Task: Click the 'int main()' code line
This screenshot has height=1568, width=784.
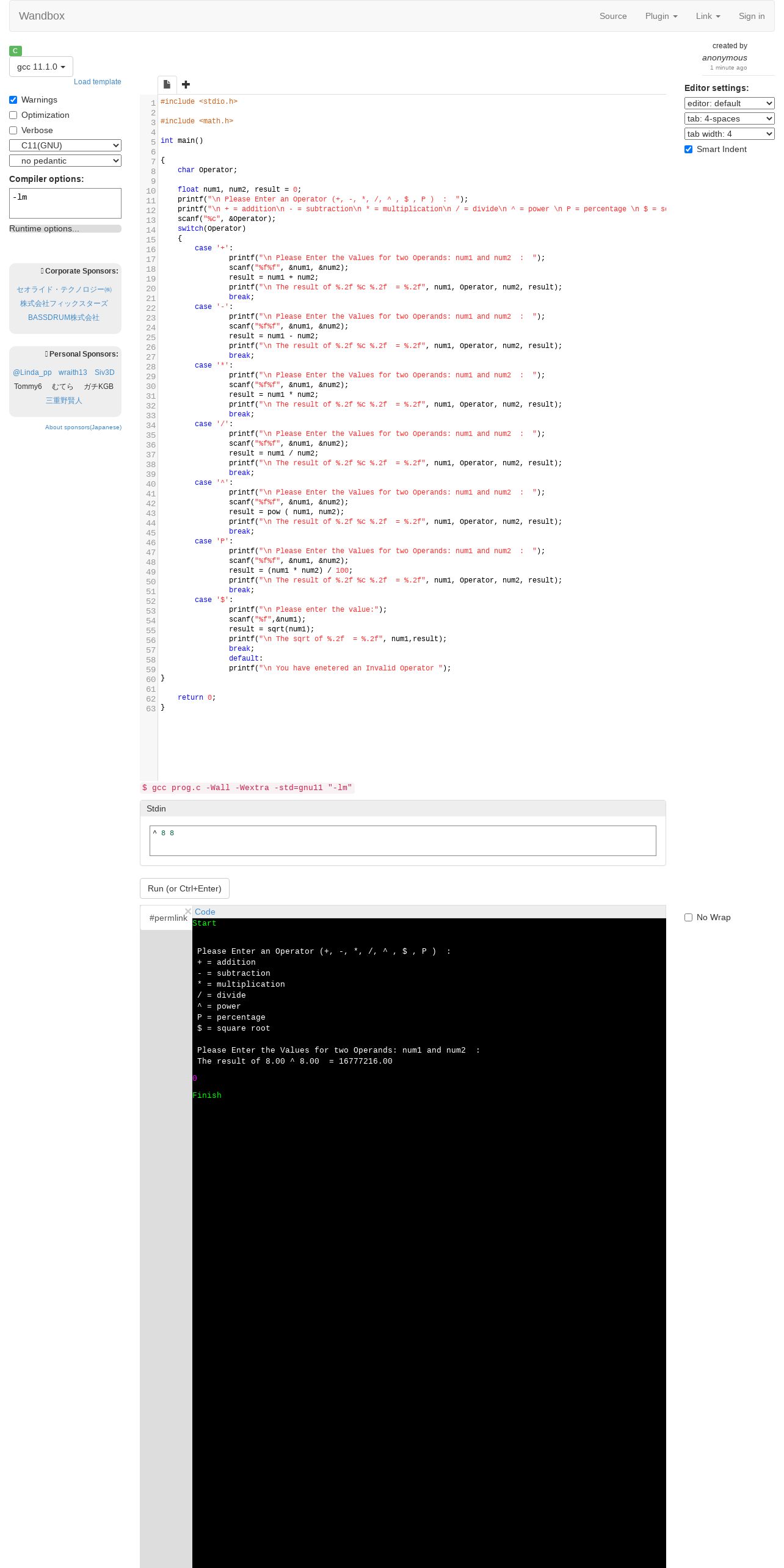Action: 182,140
